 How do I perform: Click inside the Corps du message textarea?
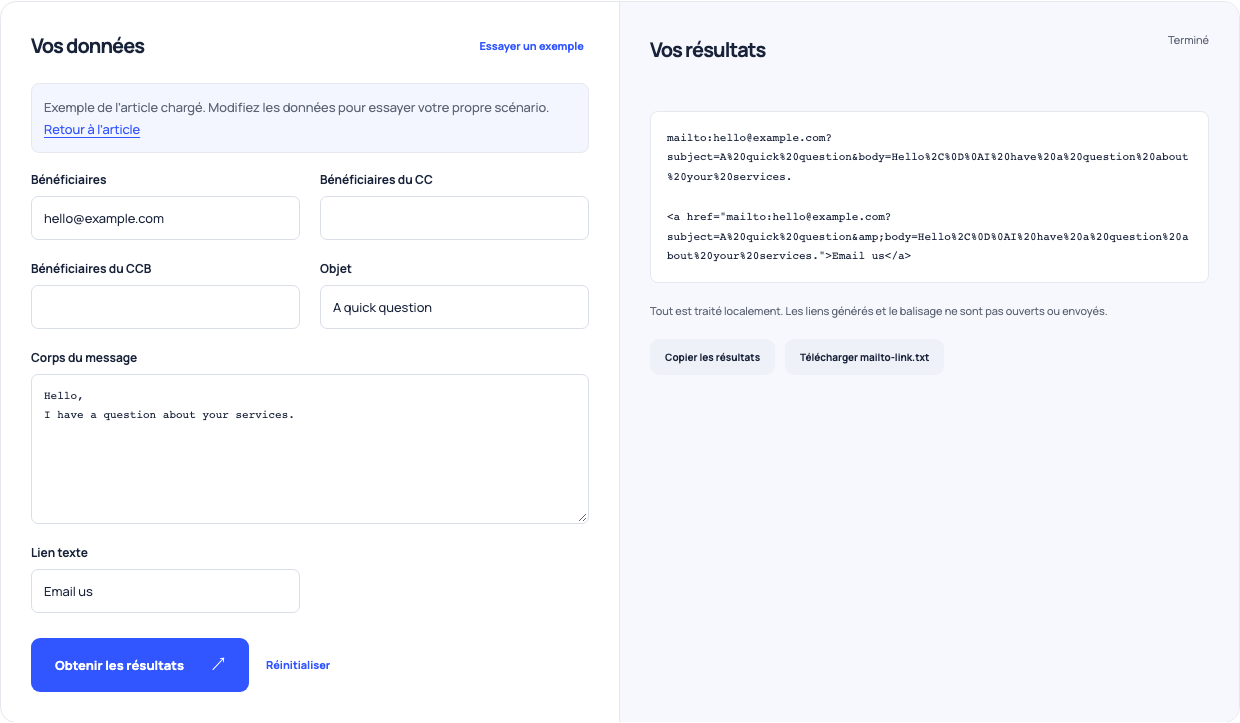point(310,449)
